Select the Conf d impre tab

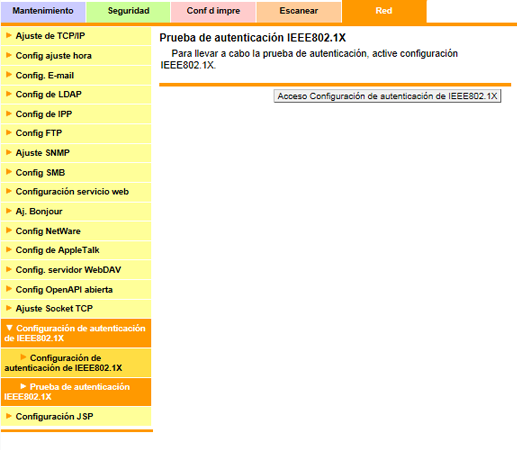pyautogui.click(x=213, y=11)
